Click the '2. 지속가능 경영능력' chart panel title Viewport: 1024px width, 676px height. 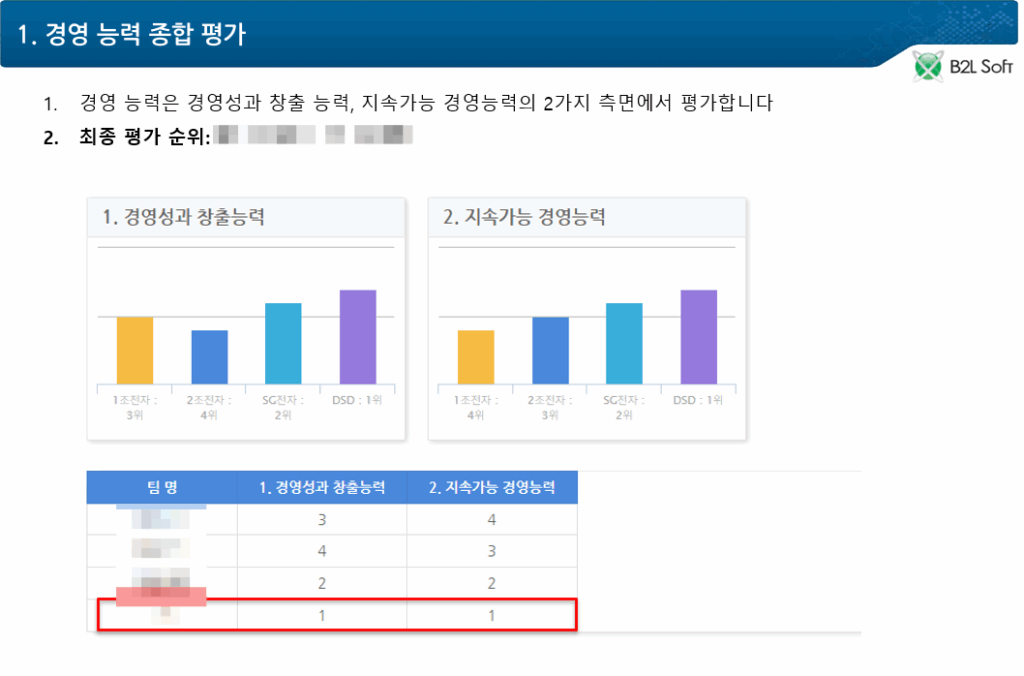[524, 217]
